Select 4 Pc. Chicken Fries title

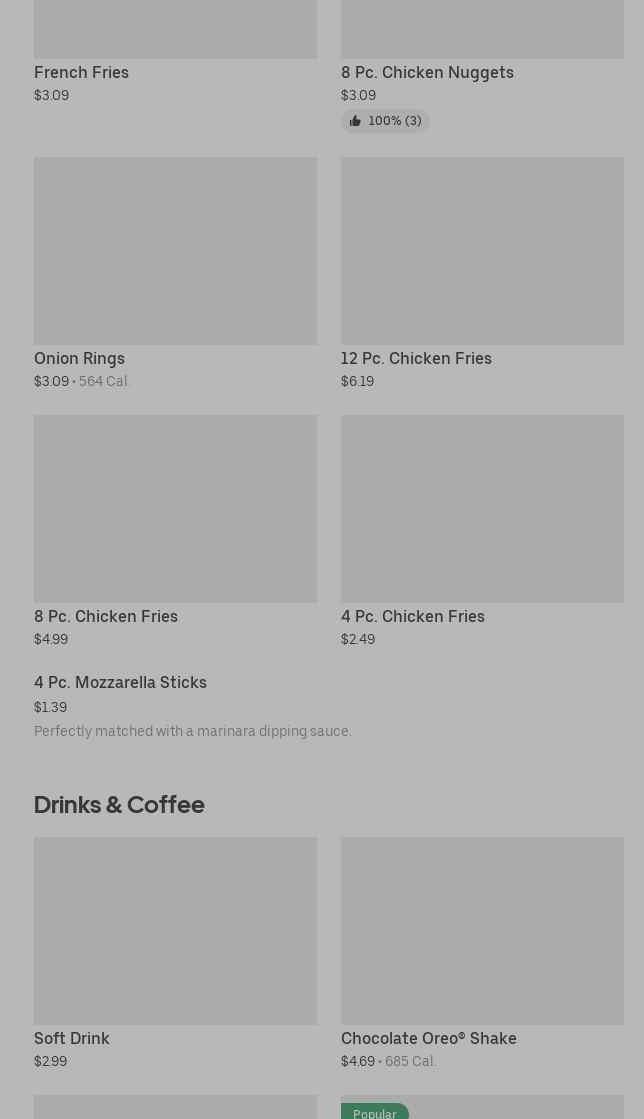(x=413, y=617)
